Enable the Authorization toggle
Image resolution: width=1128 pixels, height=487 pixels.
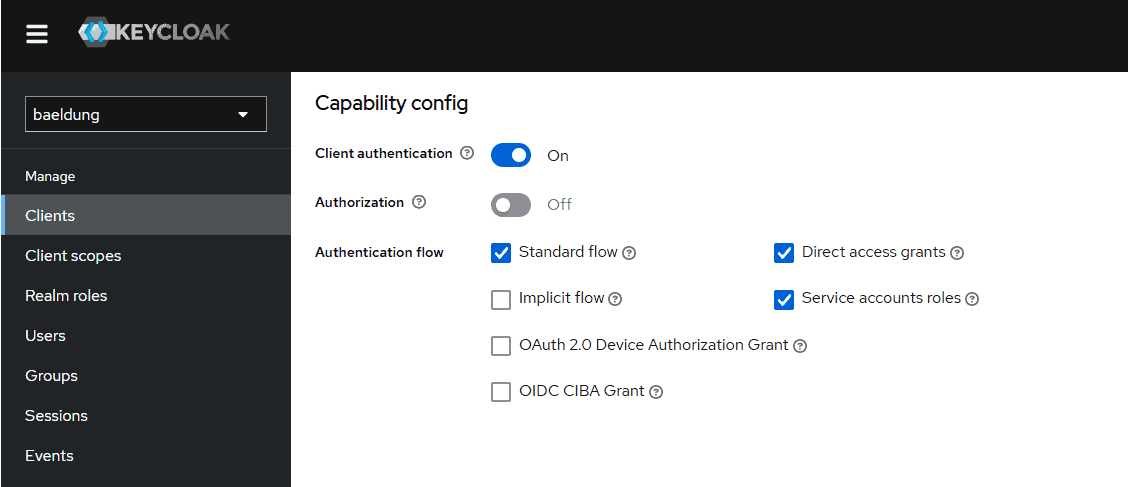(x=511, y=204)
